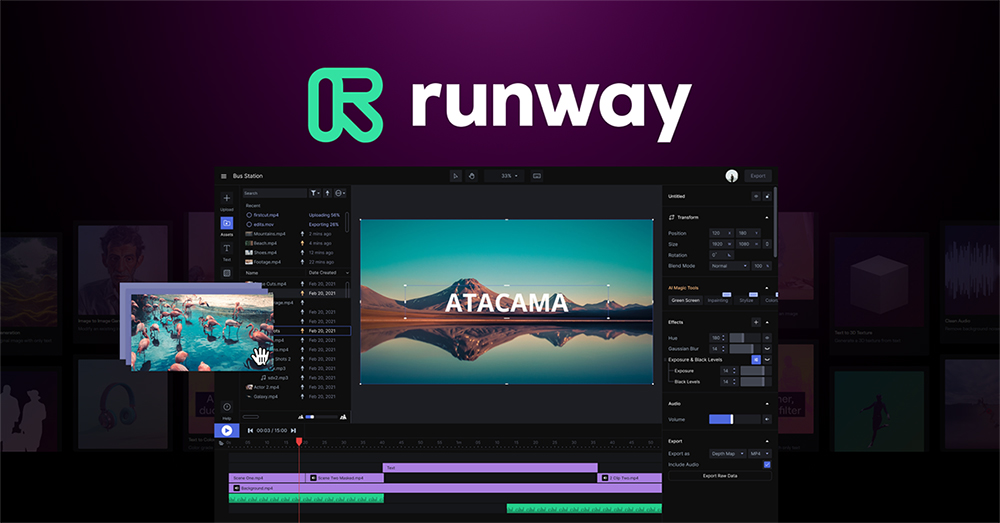Image resolution: width=1000 pixels, height=523 pixels.
Task: Open the view options dropdown beside upload arrow
Action: click(340, 193)
